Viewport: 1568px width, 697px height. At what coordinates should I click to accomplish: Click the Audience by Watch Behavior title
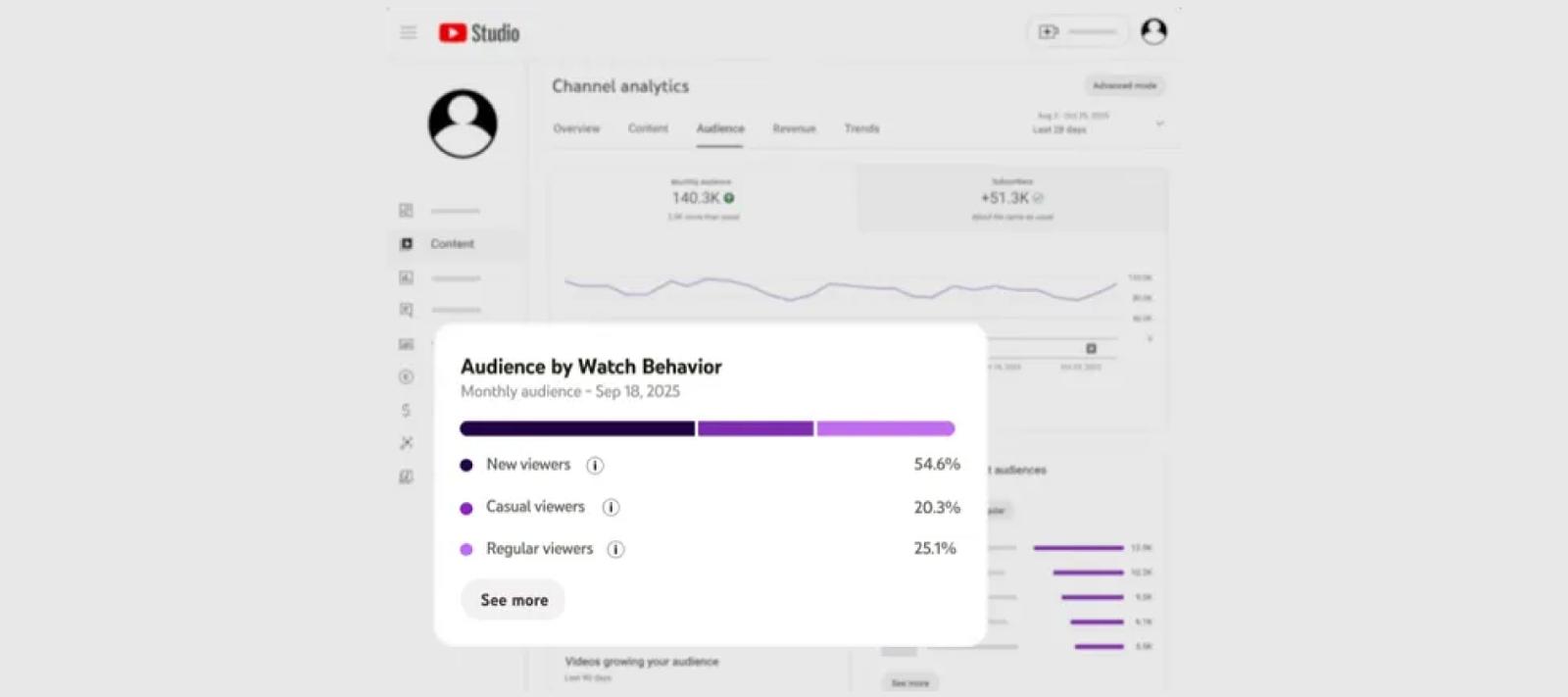point(591,367)
